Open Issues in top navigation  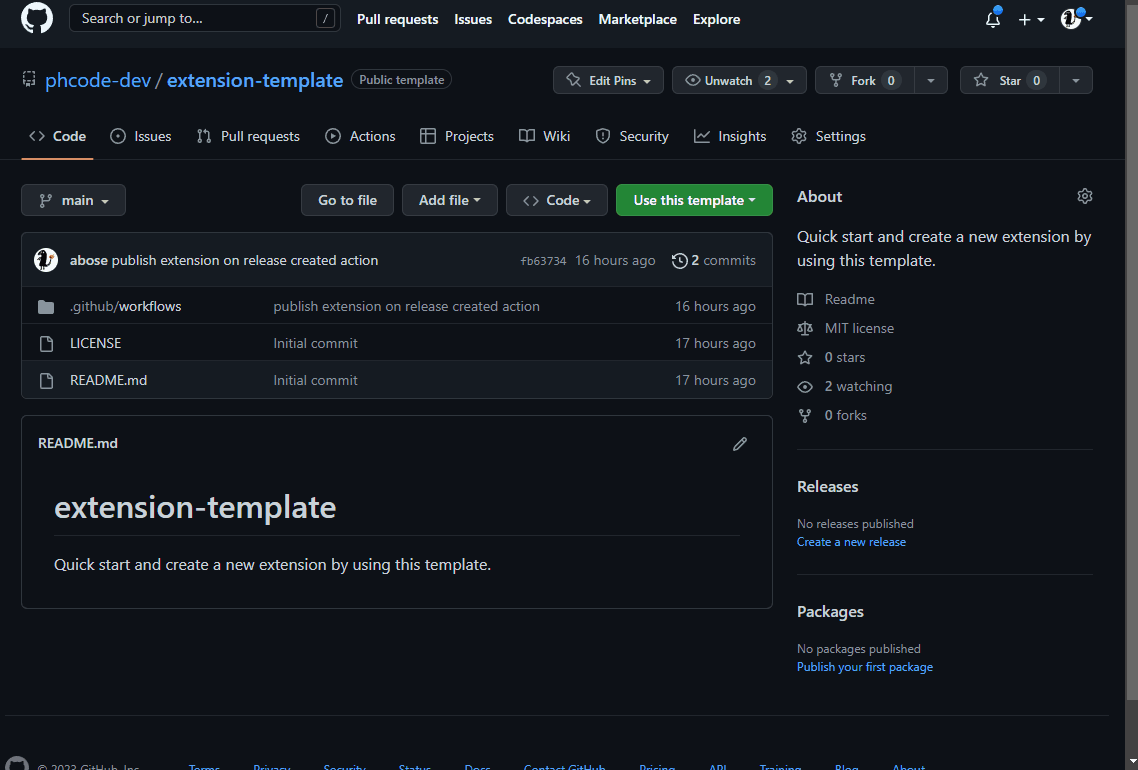pos(472,19)
